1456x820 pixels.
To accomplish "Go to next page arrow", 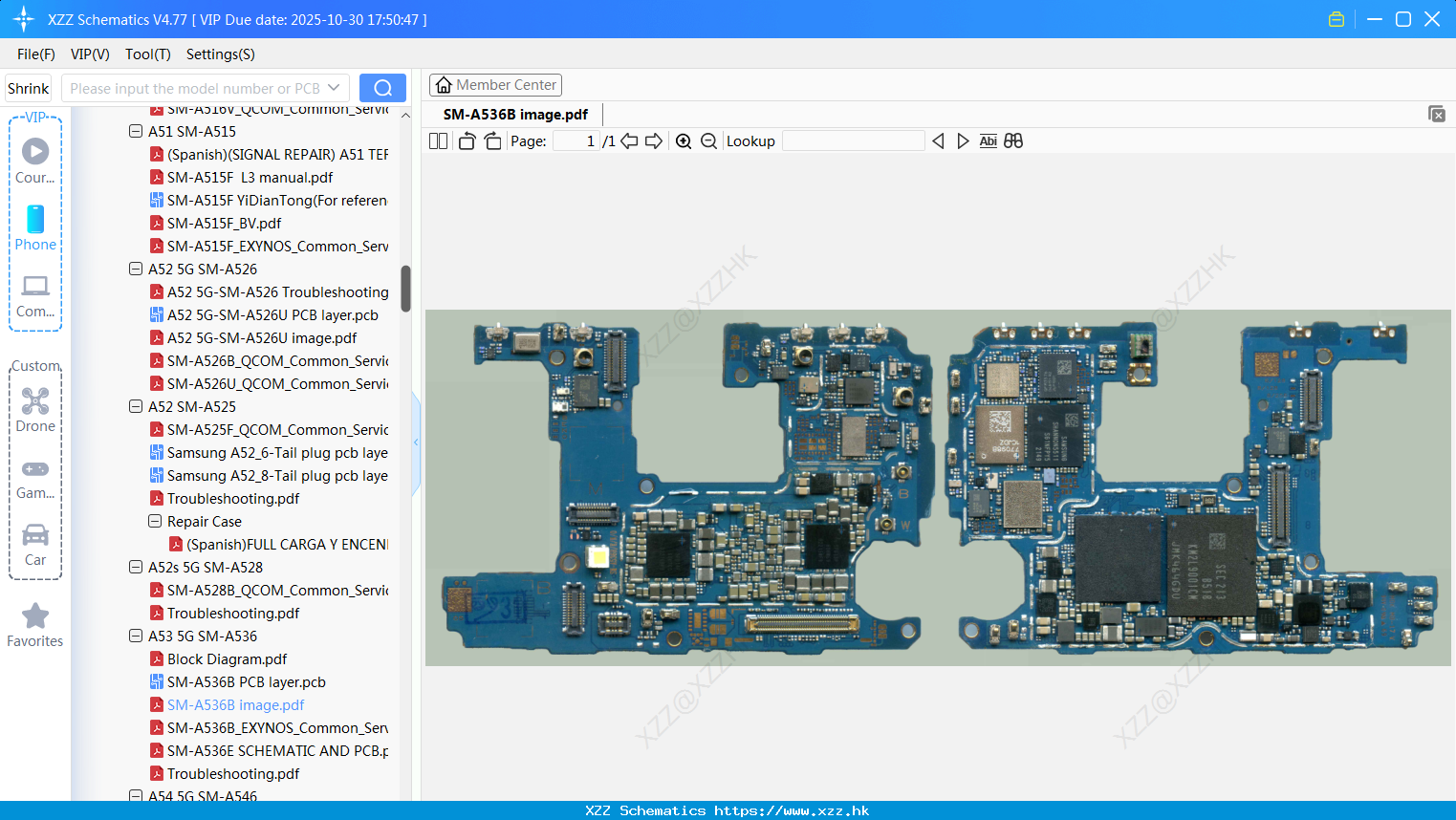I will click(x=654, y=140).
